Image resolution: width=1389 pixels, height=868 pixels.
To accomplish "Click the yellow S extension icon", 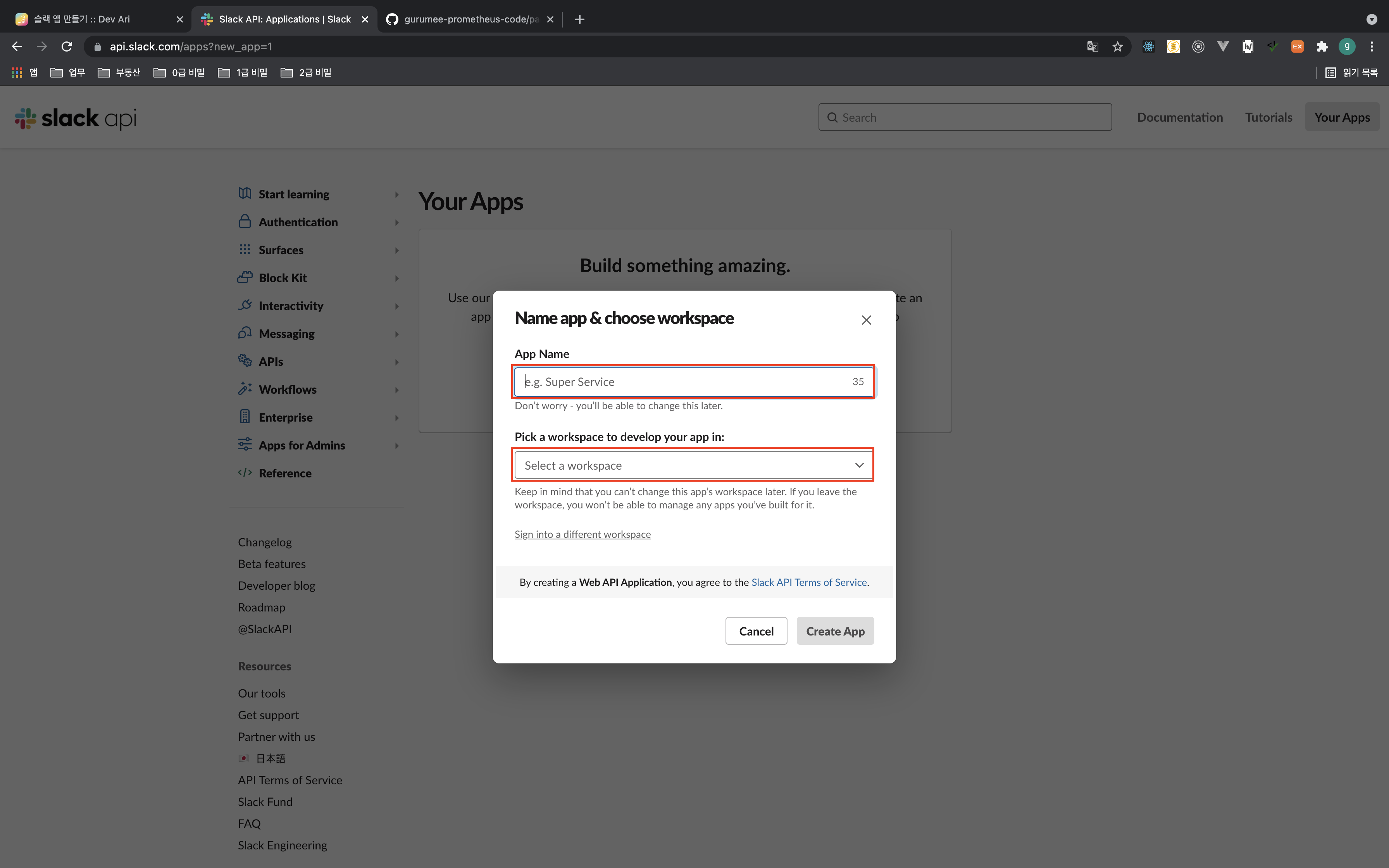I will tap(1173, 46).
